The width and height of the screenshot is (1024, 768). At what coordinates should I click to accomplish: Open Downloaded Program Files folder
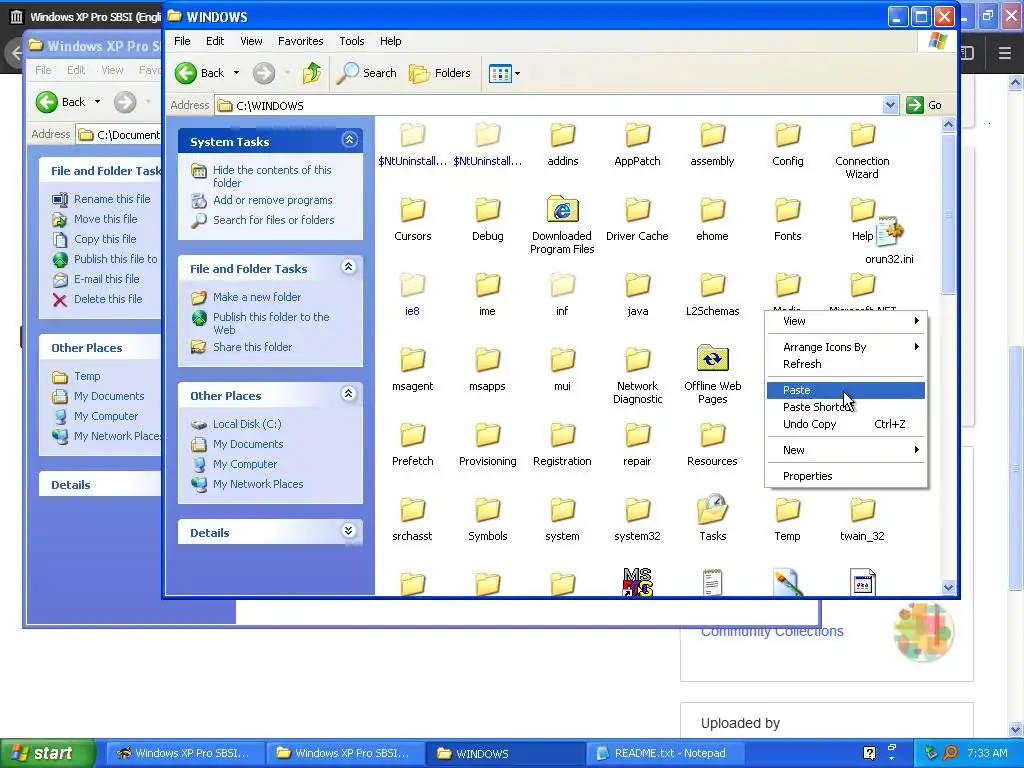(562, 227)
